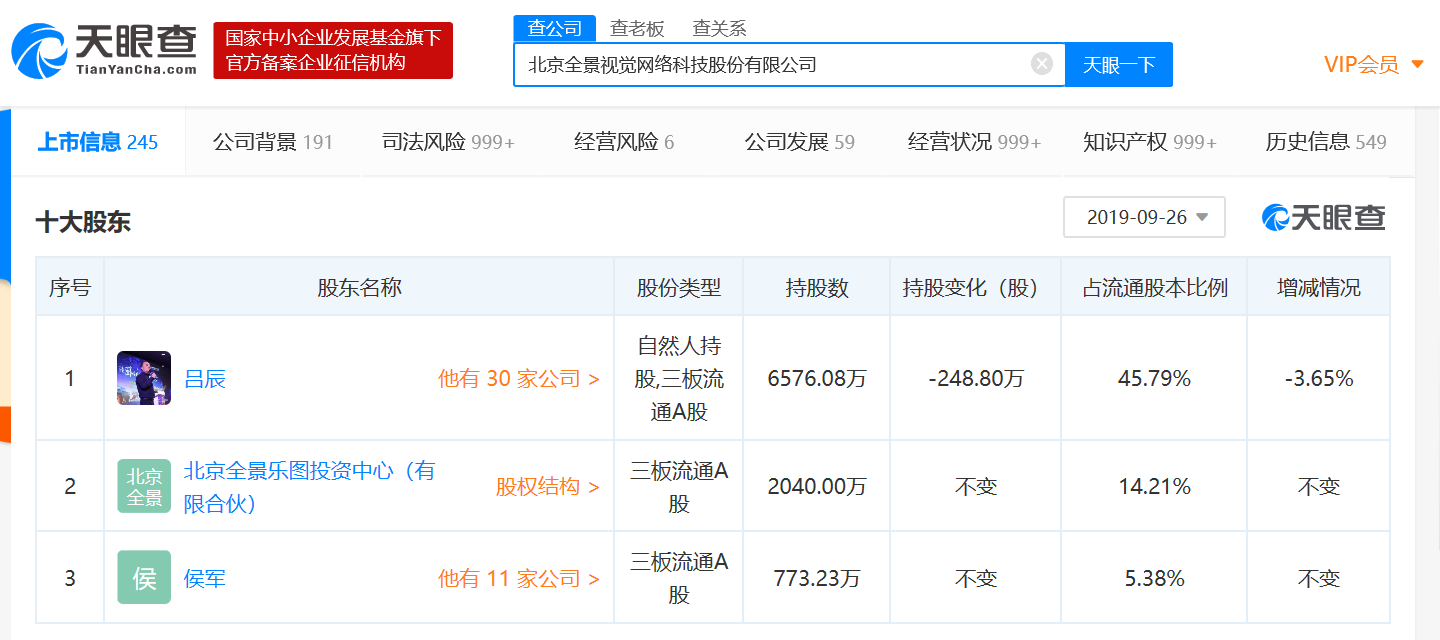Click the 序号 column header
The height and width of the screenshot is (640, 1440).
pyautogui.click(x=70, y=288)
